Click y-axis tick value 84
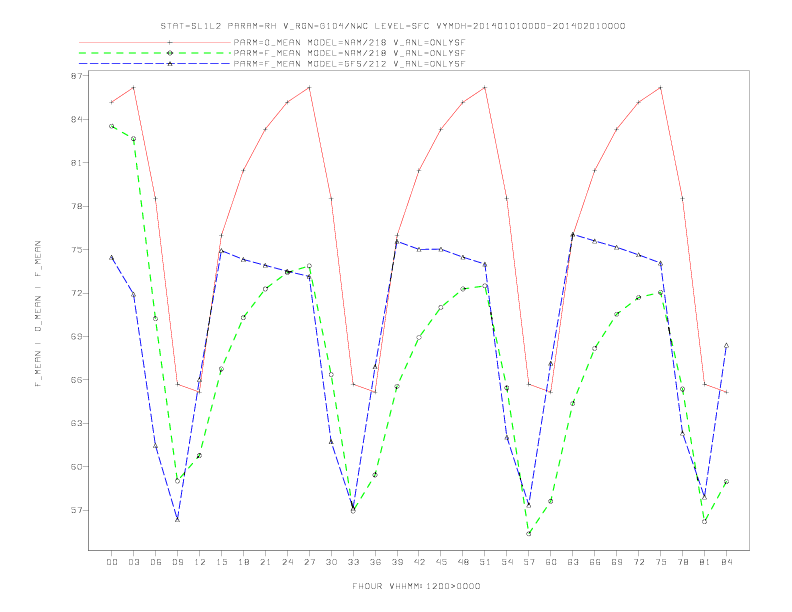The height and width of the screenshot is (612, 792). click(77, 119)
